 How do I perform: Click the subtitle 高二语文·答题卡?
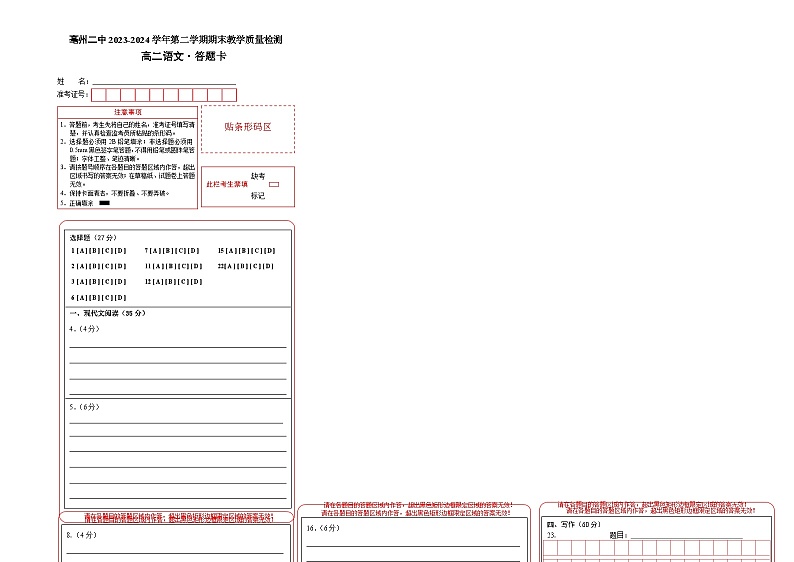(x=183, y=56)
